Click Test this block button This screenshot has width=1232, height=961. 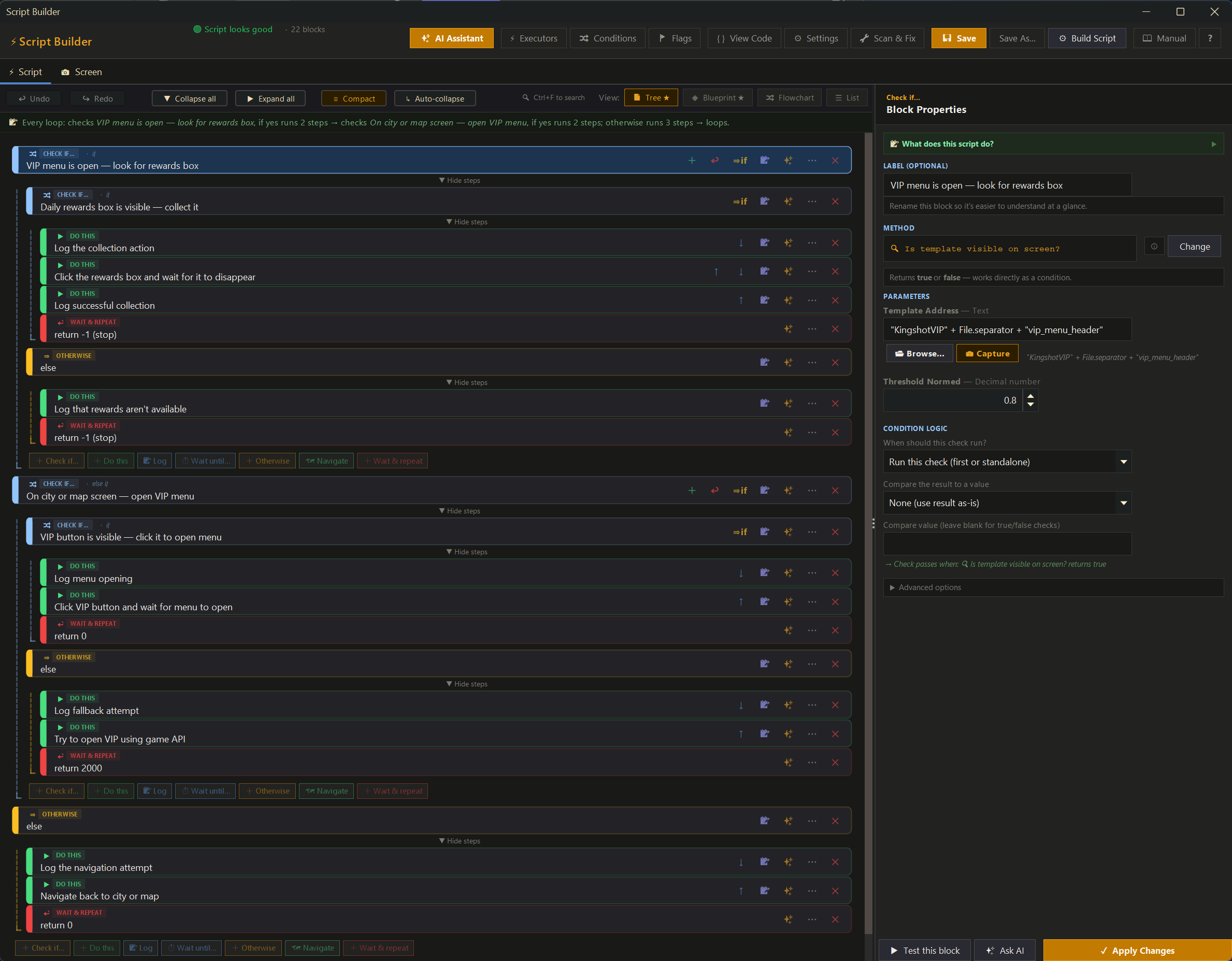point(925,950)
